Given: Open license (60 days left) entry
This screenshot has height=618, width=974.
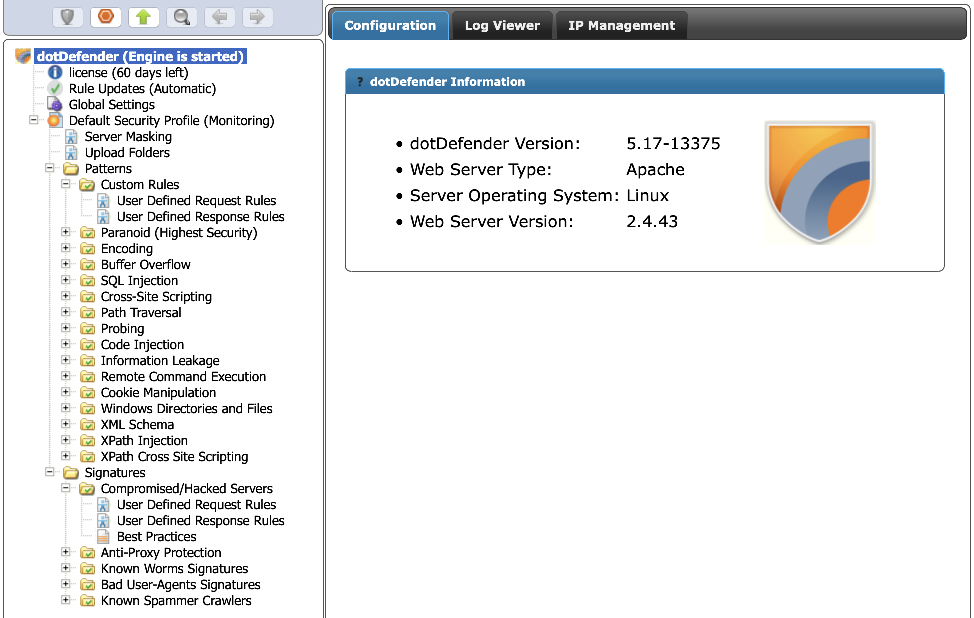Looking at the screenshot, I should 129,73.
